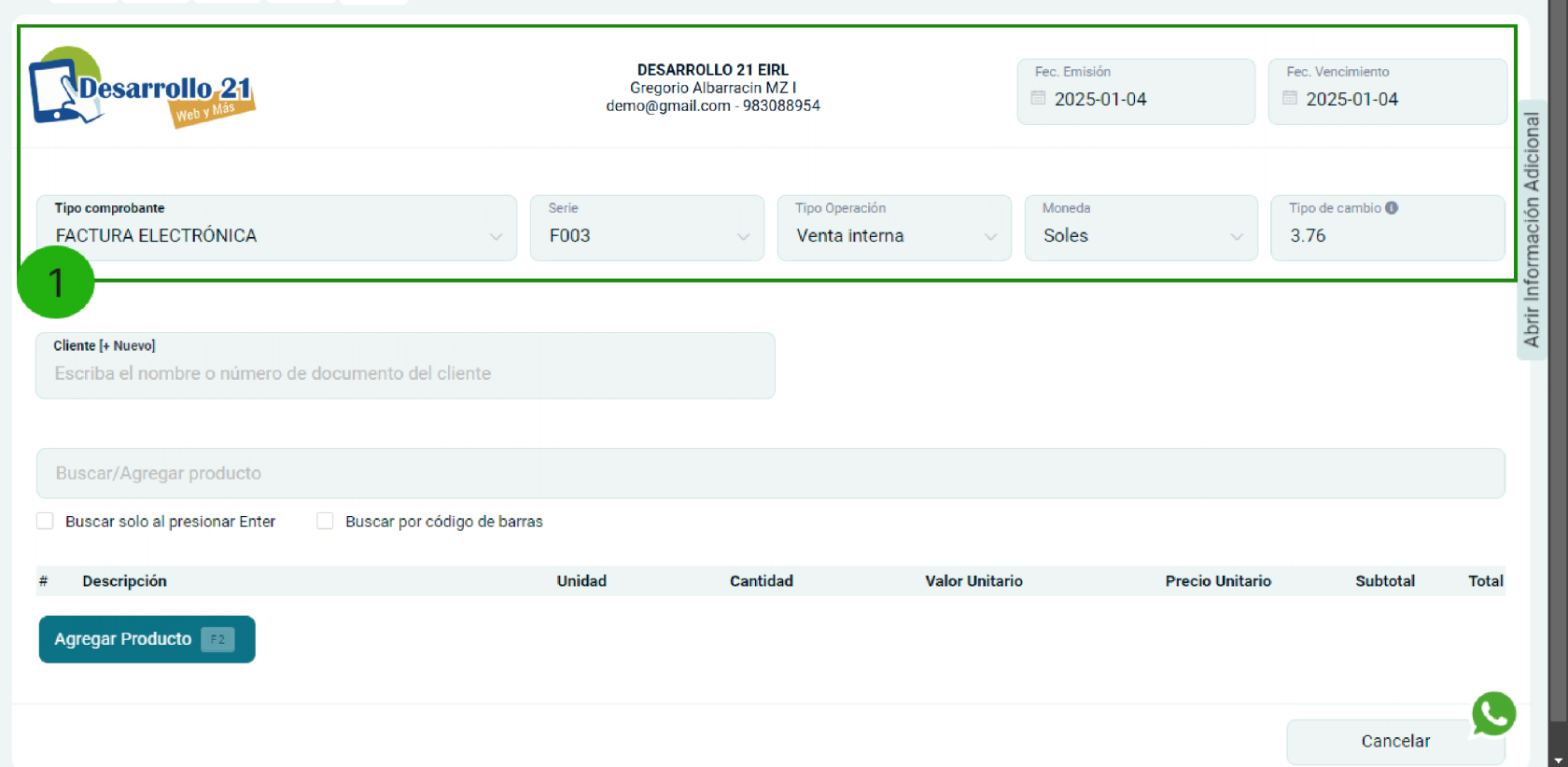This screenshot has width=1568, height=767.
Task: Toggle Buscar por código de barras checkbox
Action: pos(325,521)
